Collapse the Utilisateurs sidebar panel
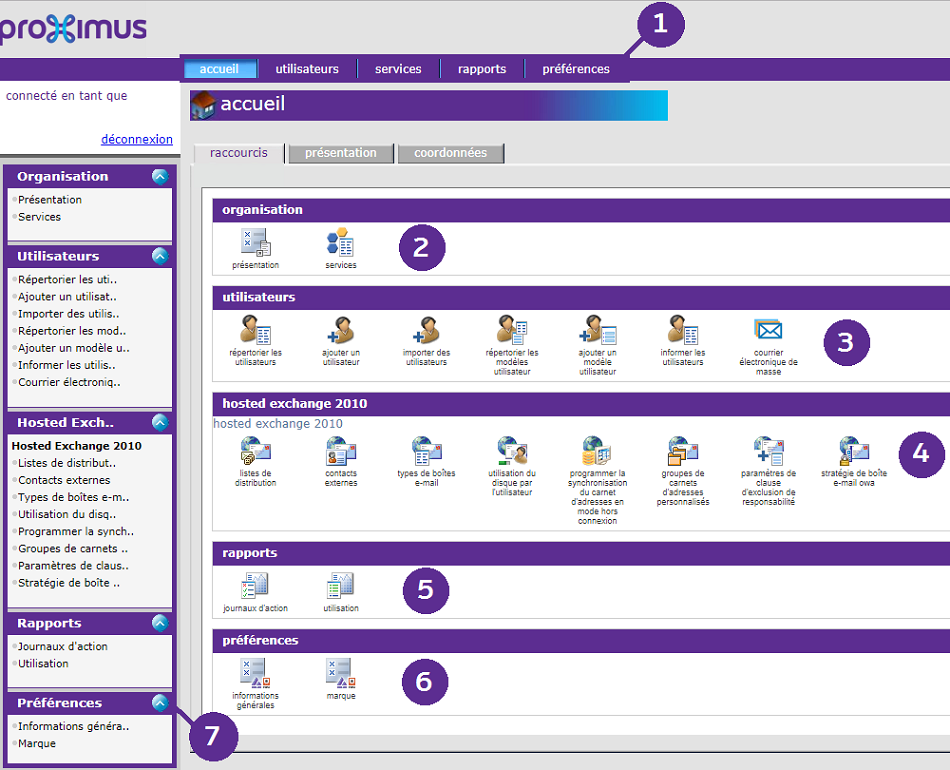The width and height of the screenshot is (950, 770). click(160, 256)
